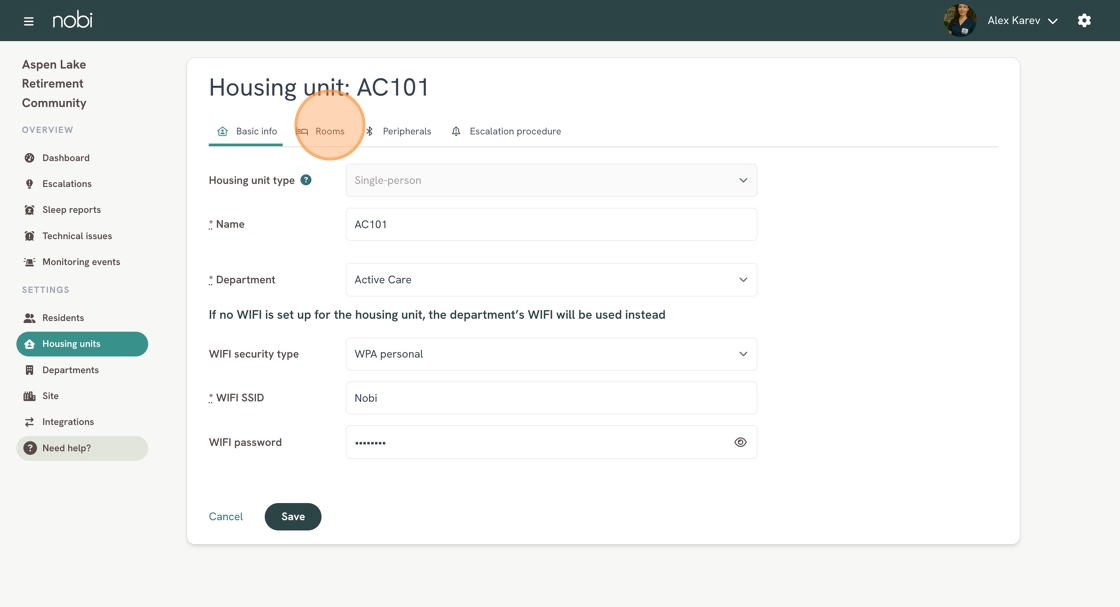Click the Dashboard sidebar icon
Image resolution: width=1120 pixels, height=607 pixels.
tap(29, 158)
